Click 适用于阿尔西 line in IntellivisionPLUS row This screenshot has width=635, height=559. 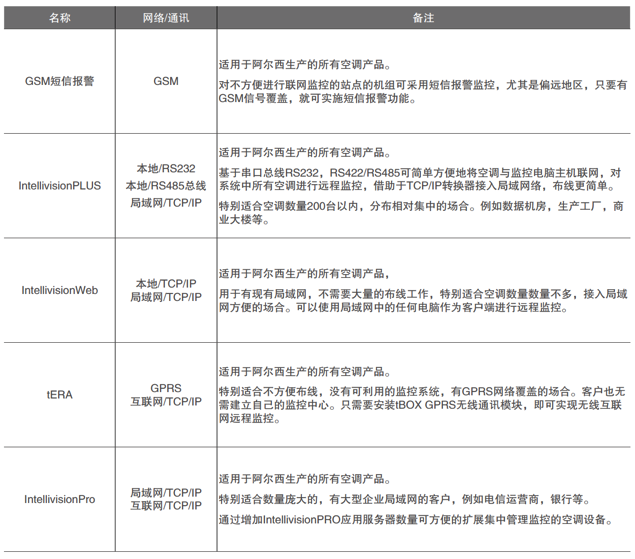click(305, 153)
